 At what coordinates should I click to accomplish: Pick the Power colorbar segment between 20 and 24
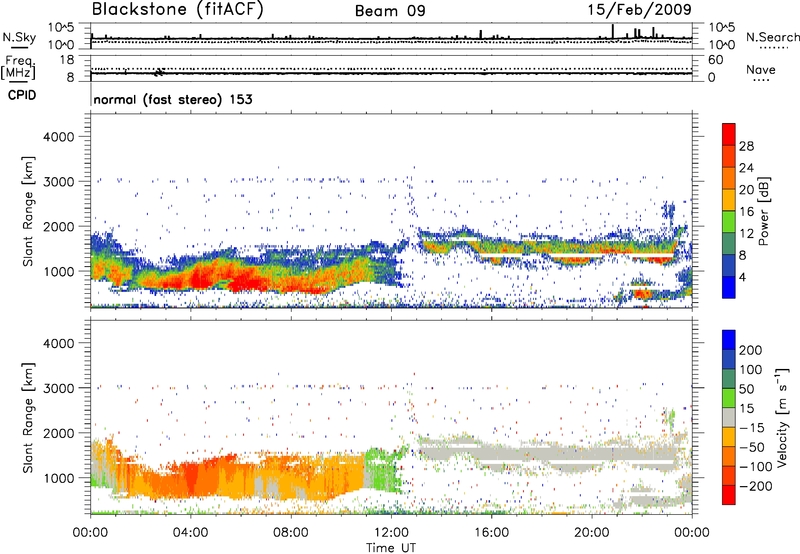tap(729, 178)
